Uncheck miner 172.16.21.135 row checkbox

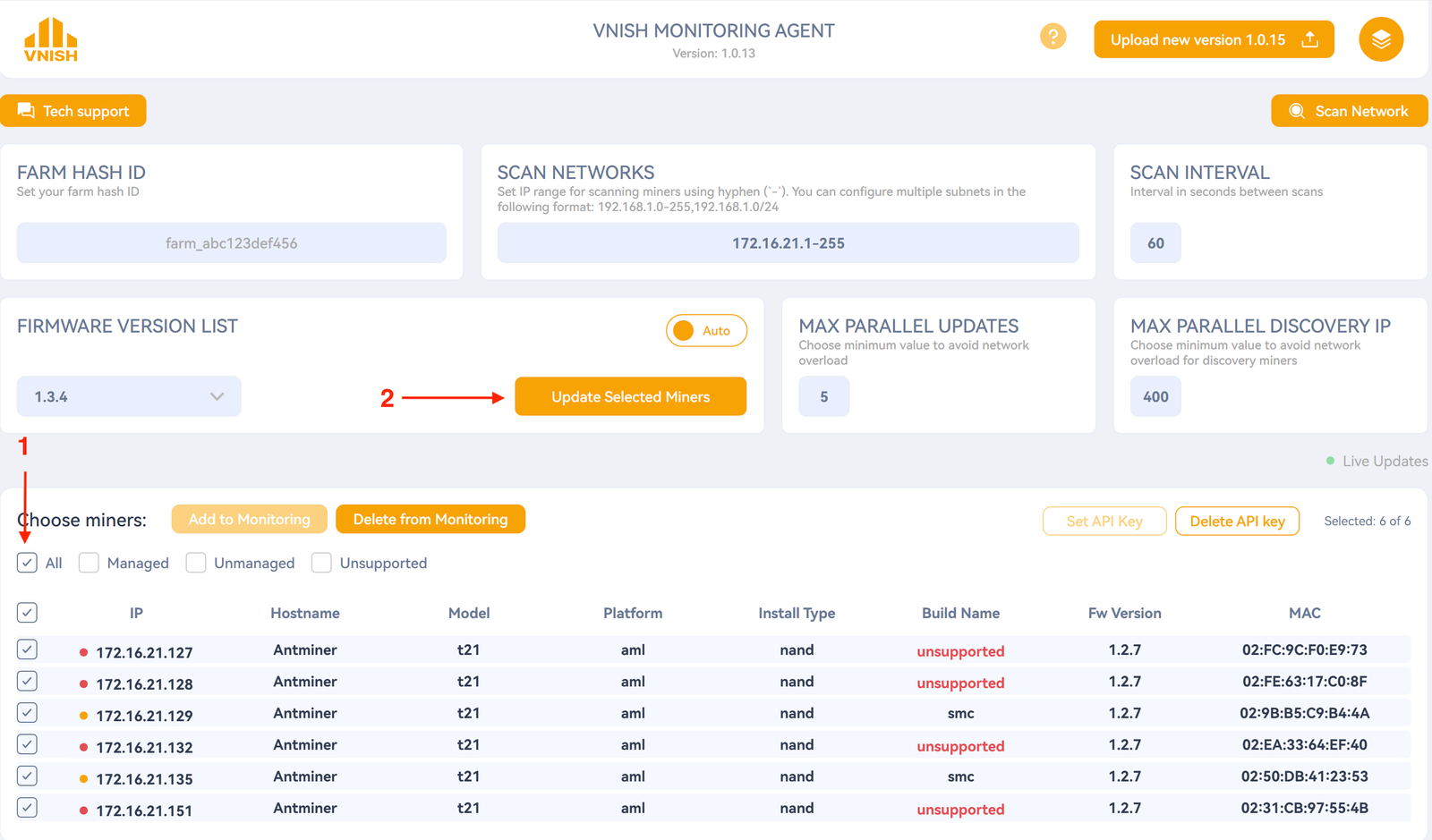coord(27,776)
